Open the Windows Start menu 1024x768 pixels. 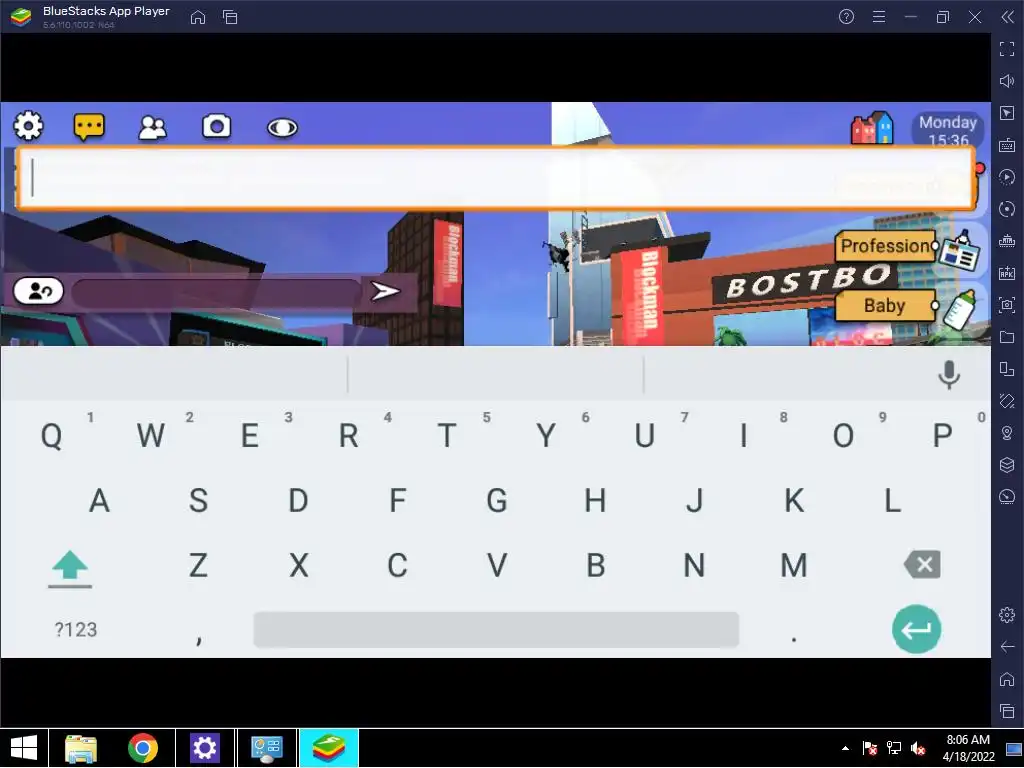(24, 748)
